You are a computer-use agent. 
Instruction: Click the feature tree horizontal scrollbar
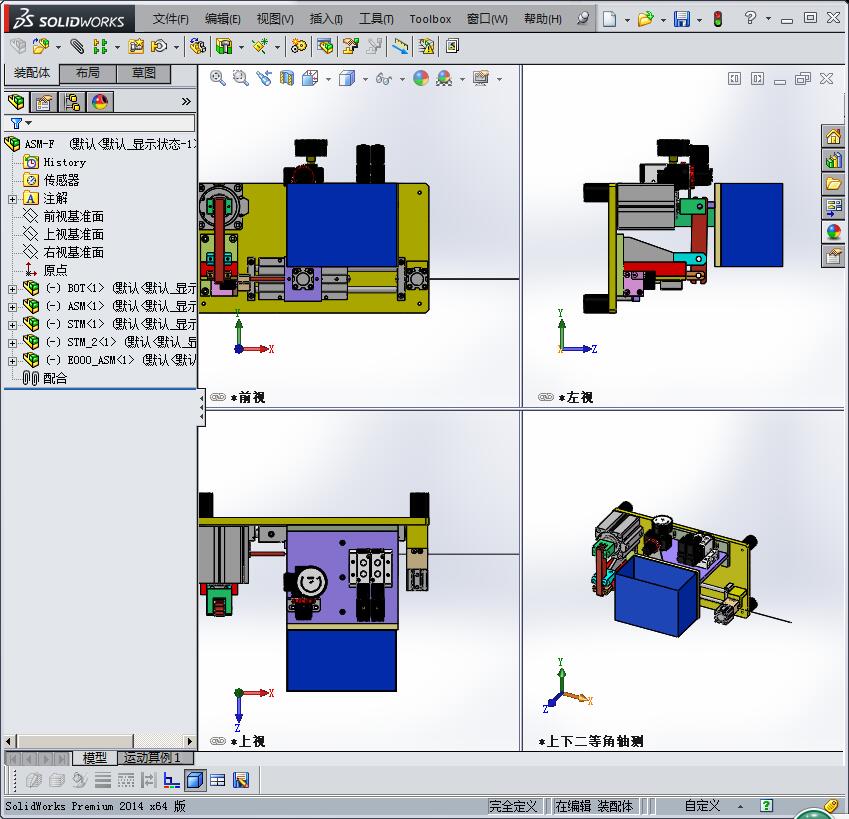click(x=100, y=741)
